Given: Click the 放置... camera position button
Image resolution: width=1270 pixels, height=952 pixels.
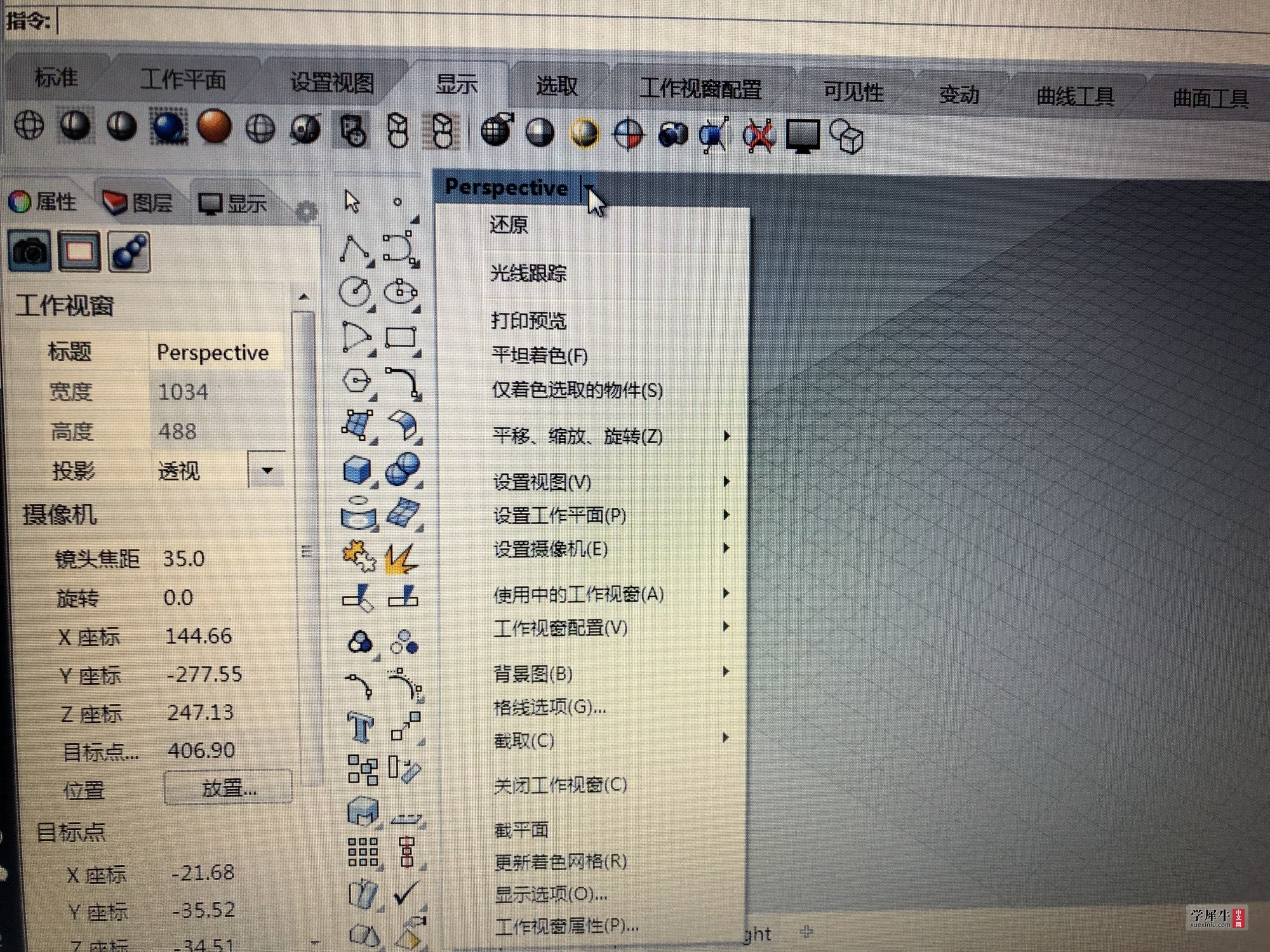Looking at the screenshot, I should pyautogui.click(x=228, y=788).
